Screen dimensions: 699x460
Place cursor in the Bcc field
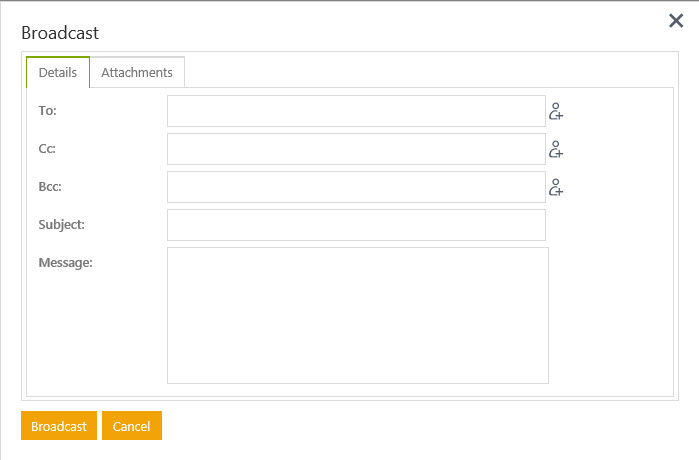pyautogui.click(x=356, y=187)
